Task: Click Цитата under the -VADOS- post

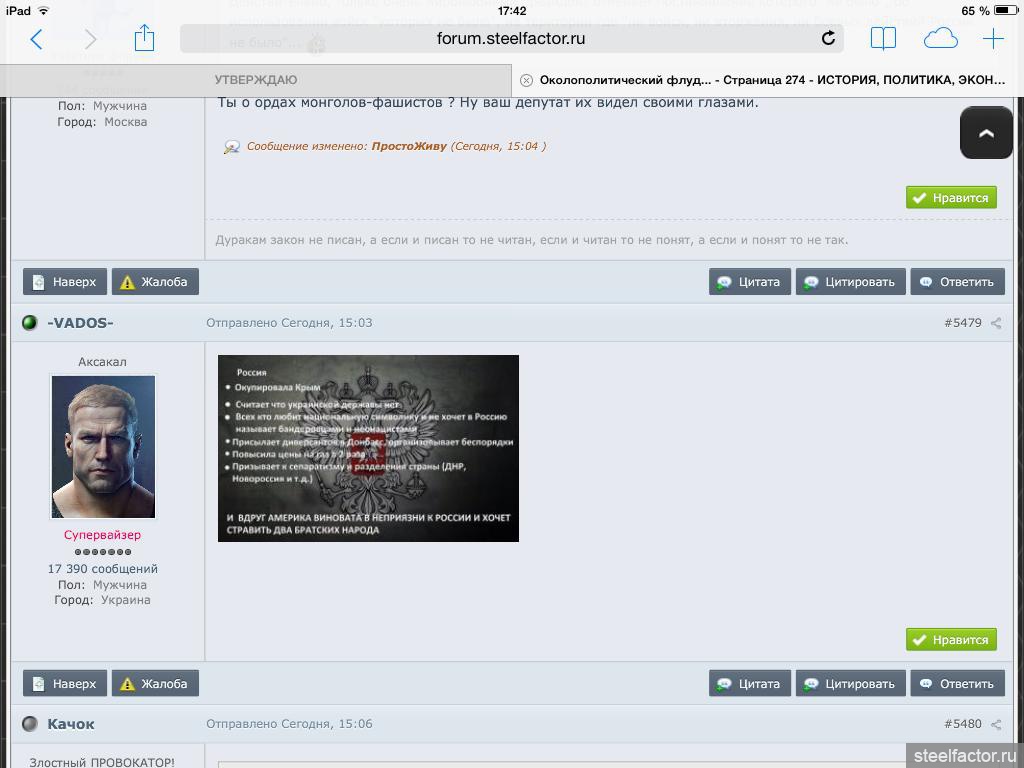Action: [x=750, y=683]
